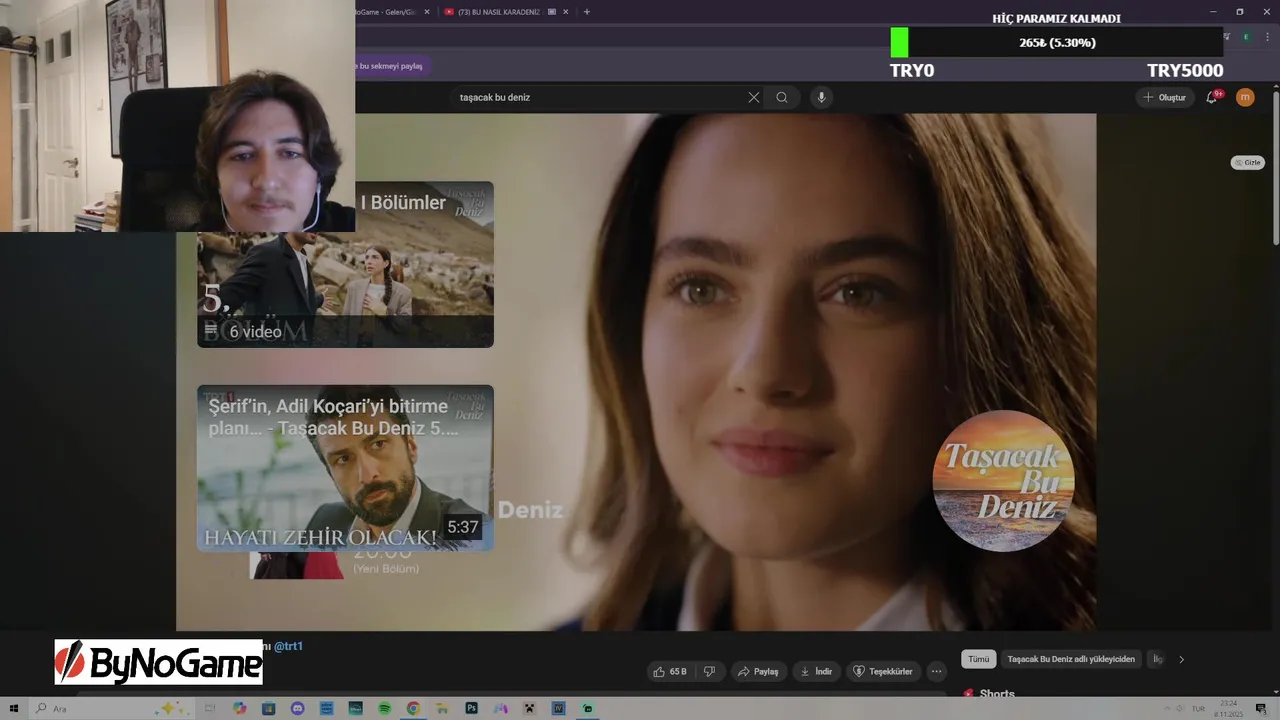Click the Windows taskbar search box

(110, 708)
